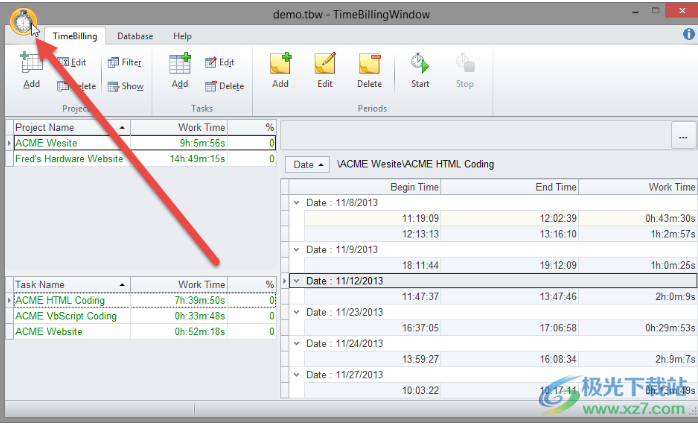Open the blue info icon
Viewport: 698px width, 425px height.
[x=689, y=34]
